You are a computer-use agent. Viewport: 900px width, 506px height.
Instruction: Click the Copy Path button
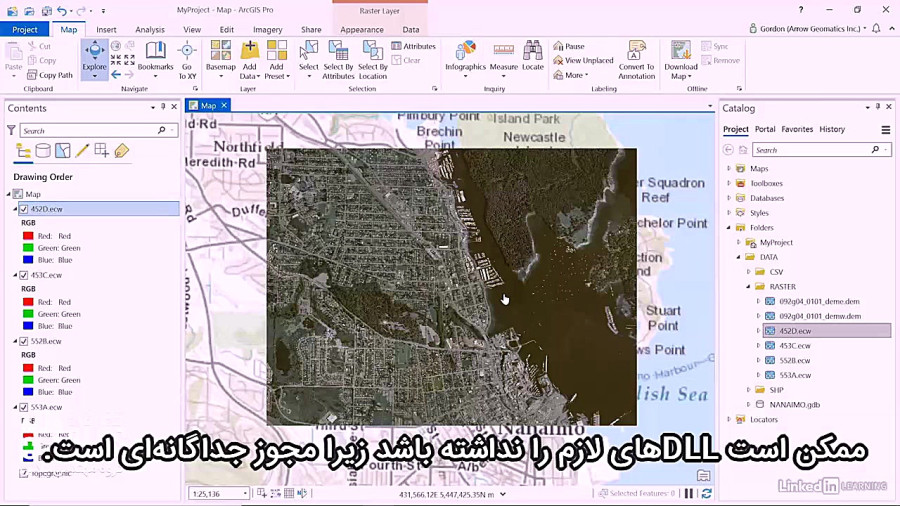point(50,75)
